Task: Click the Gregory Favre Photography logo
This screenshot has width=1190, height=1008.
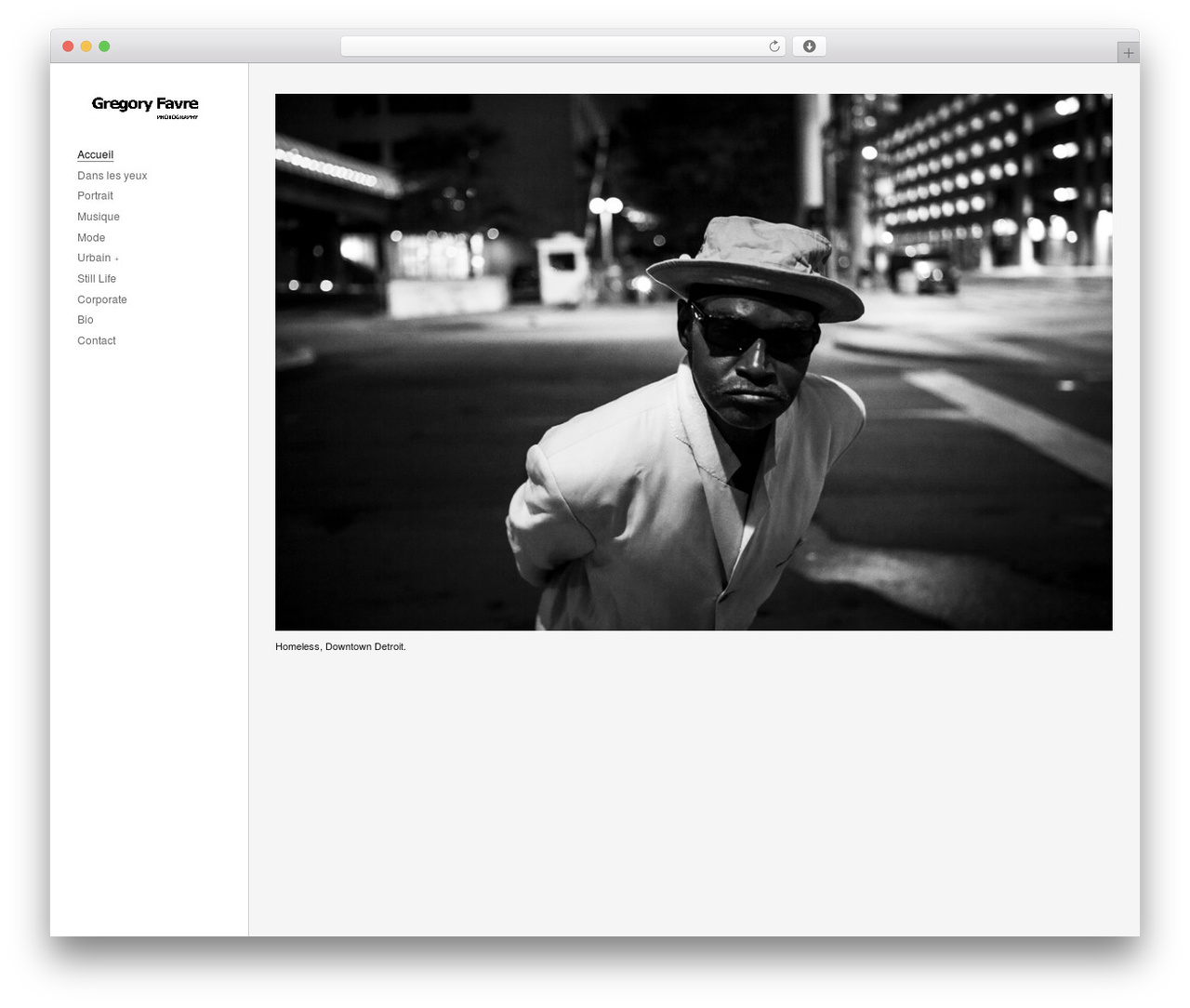Action: tap(145, 107)
